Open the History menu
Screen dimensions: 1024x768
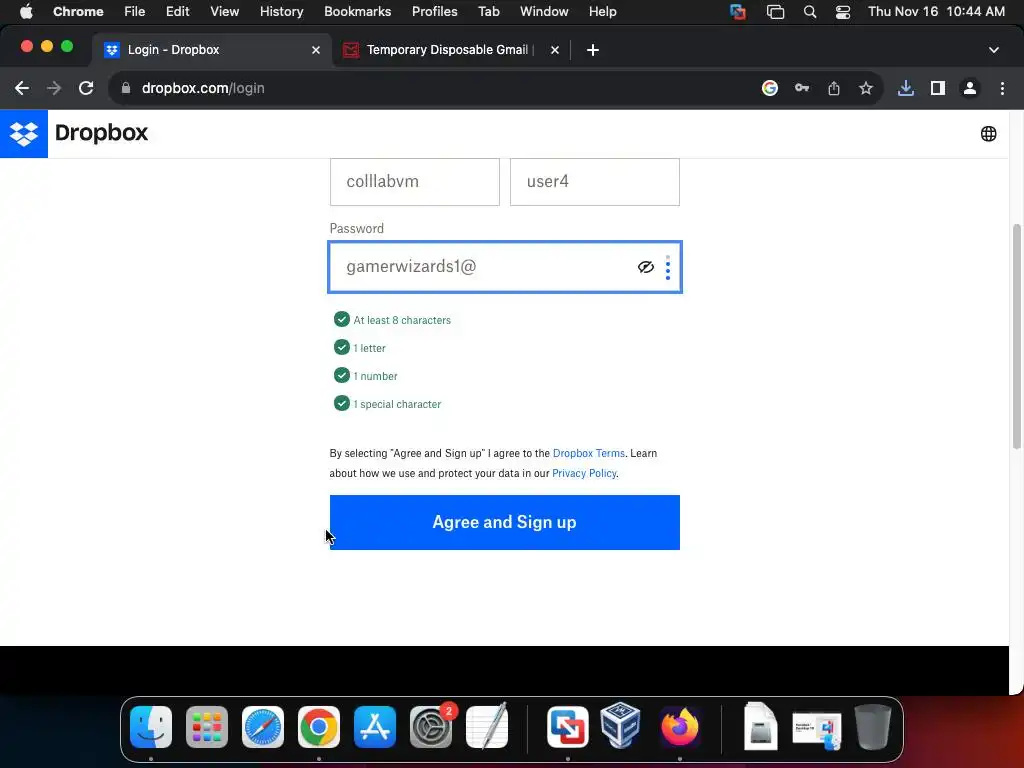[x=281, y=11]
